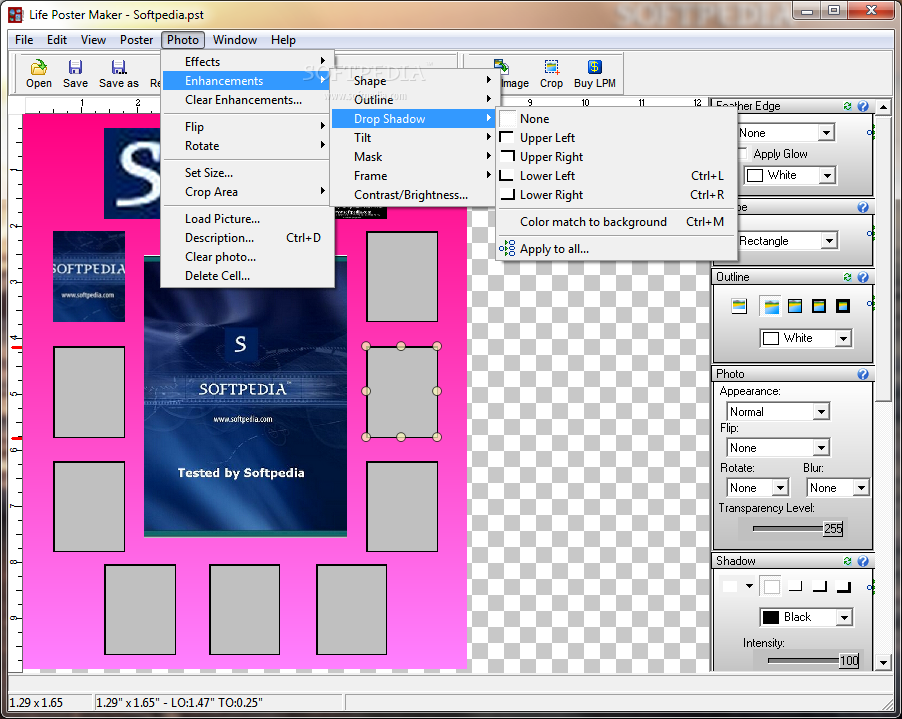Choose Lower Left drop shadow option
902x719 pixels.
click(616, 176)
